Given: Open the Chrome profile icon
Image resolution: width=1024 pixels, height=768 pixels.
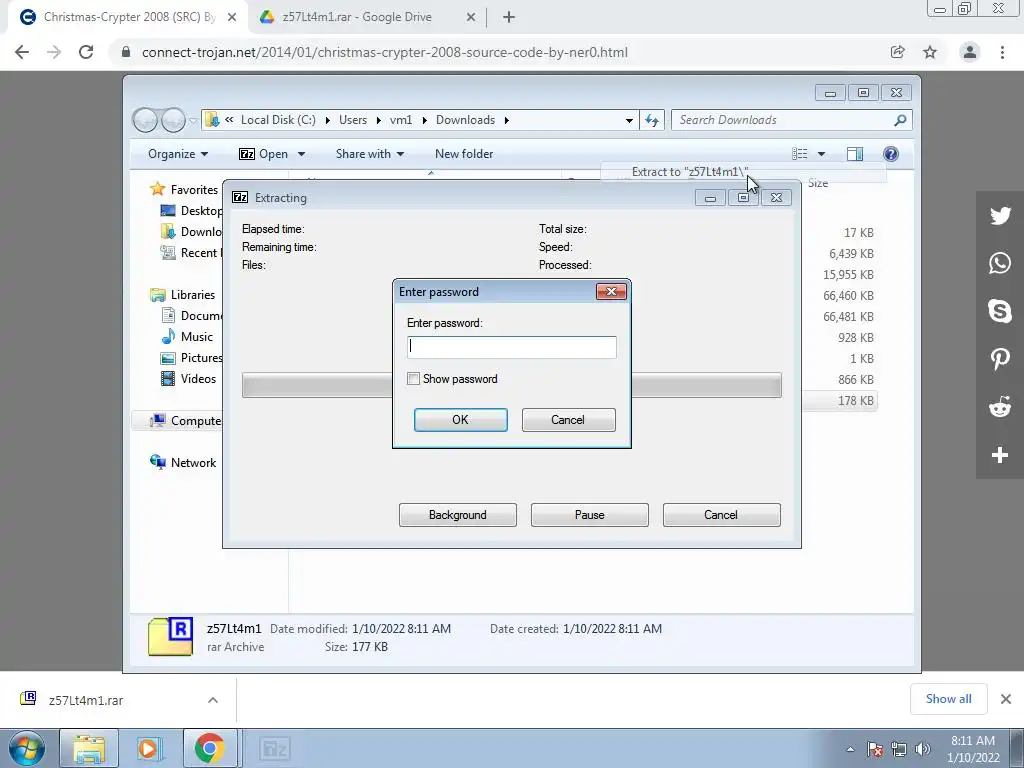Looking at the screenshot, I should 970,52.
